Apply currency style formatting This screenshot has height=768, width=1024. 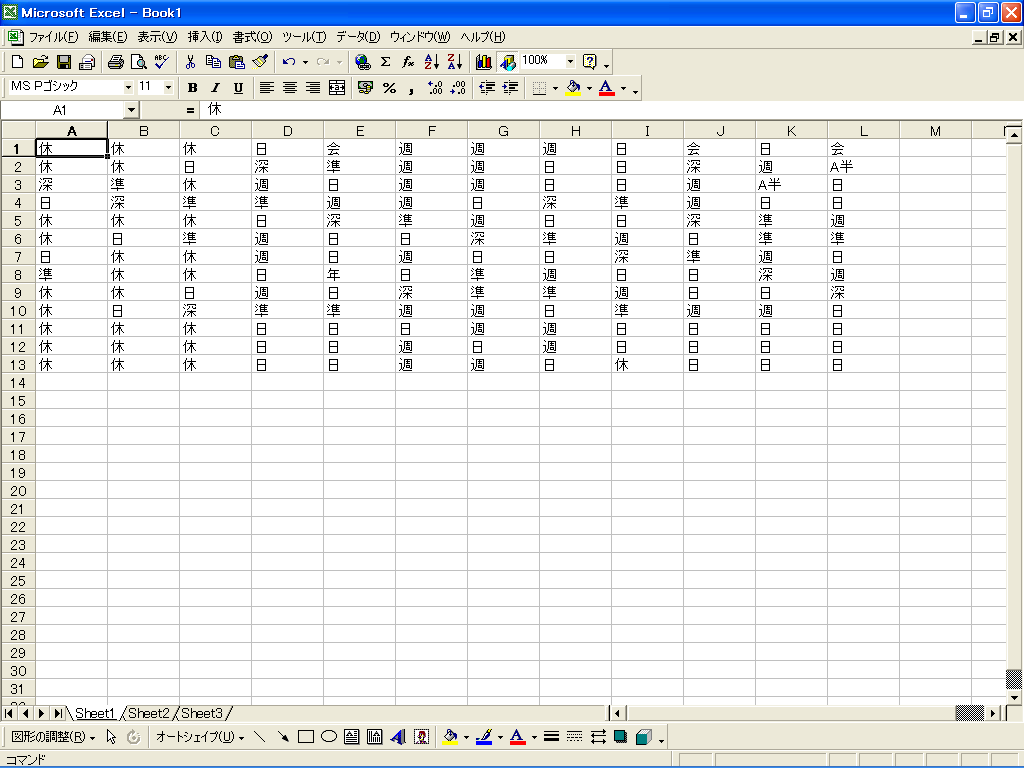click(366, 88)
